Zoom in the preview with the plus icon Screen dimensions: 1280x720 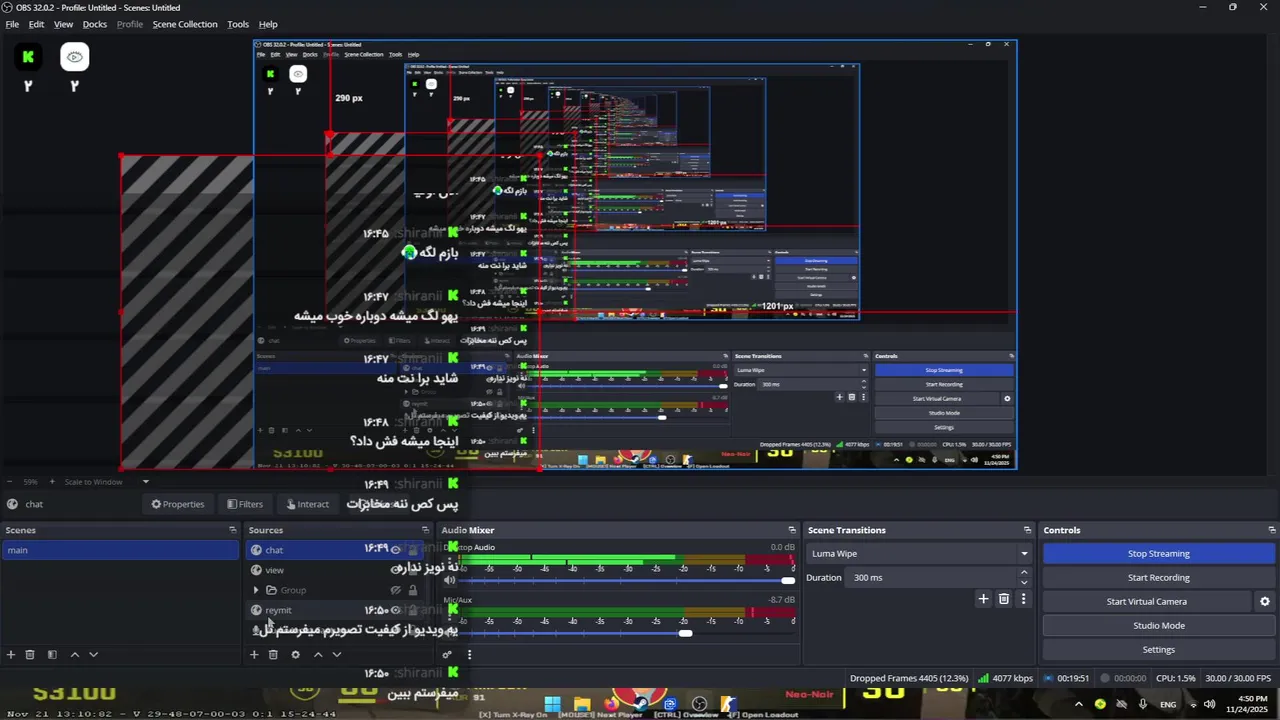point(54,482)
